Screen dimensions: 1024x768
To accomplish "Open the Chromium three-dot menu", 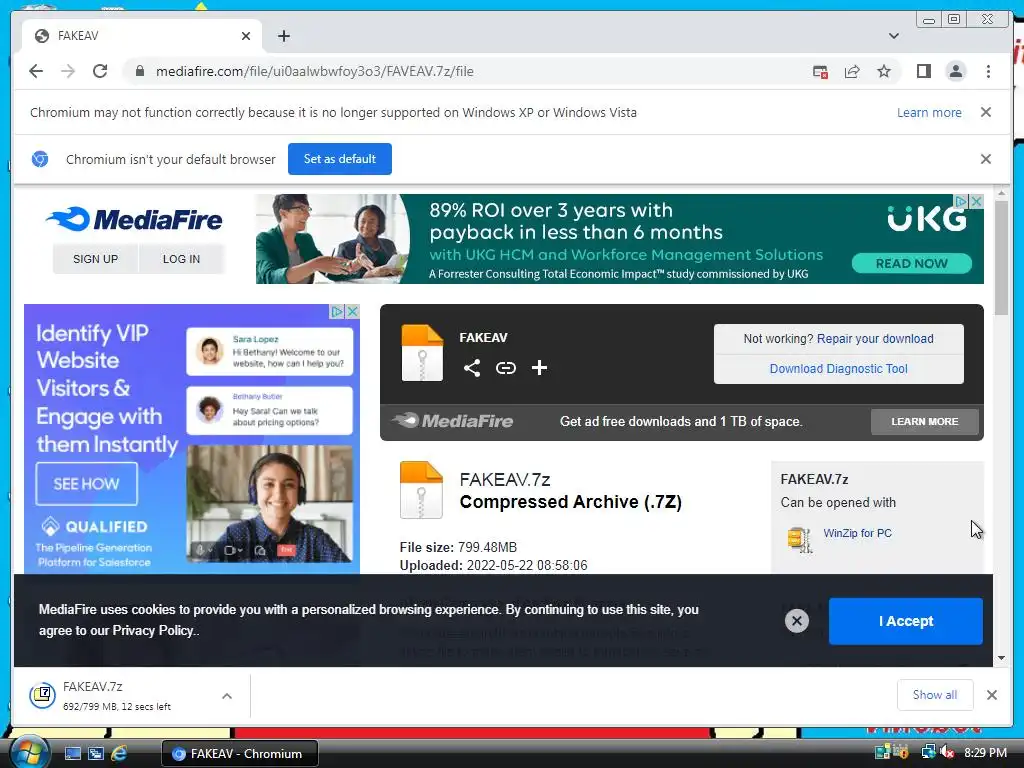I will (988, 71).
